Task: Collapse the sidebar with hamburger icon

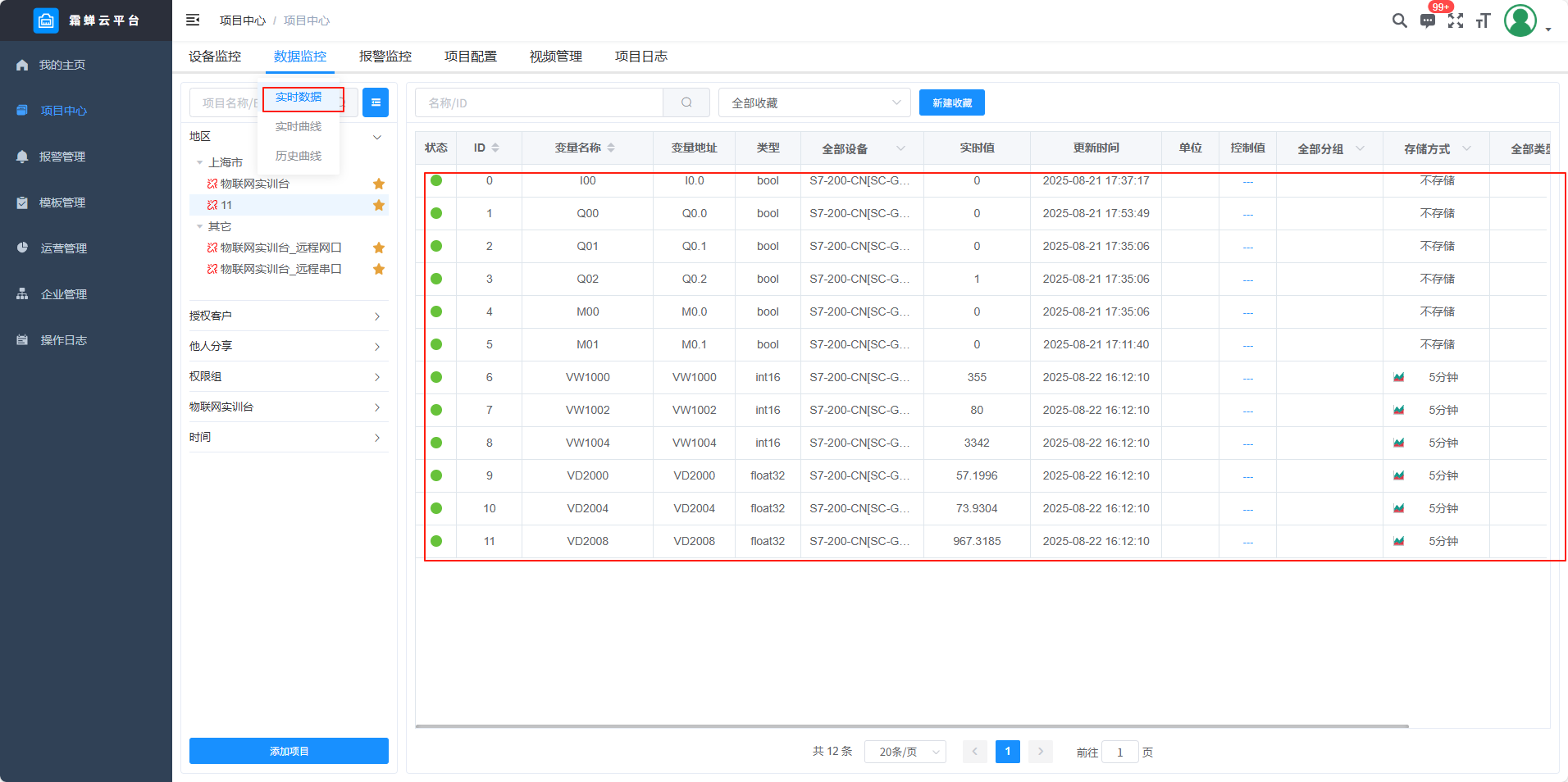Action: pyautogui.click(x=193, y=20)
